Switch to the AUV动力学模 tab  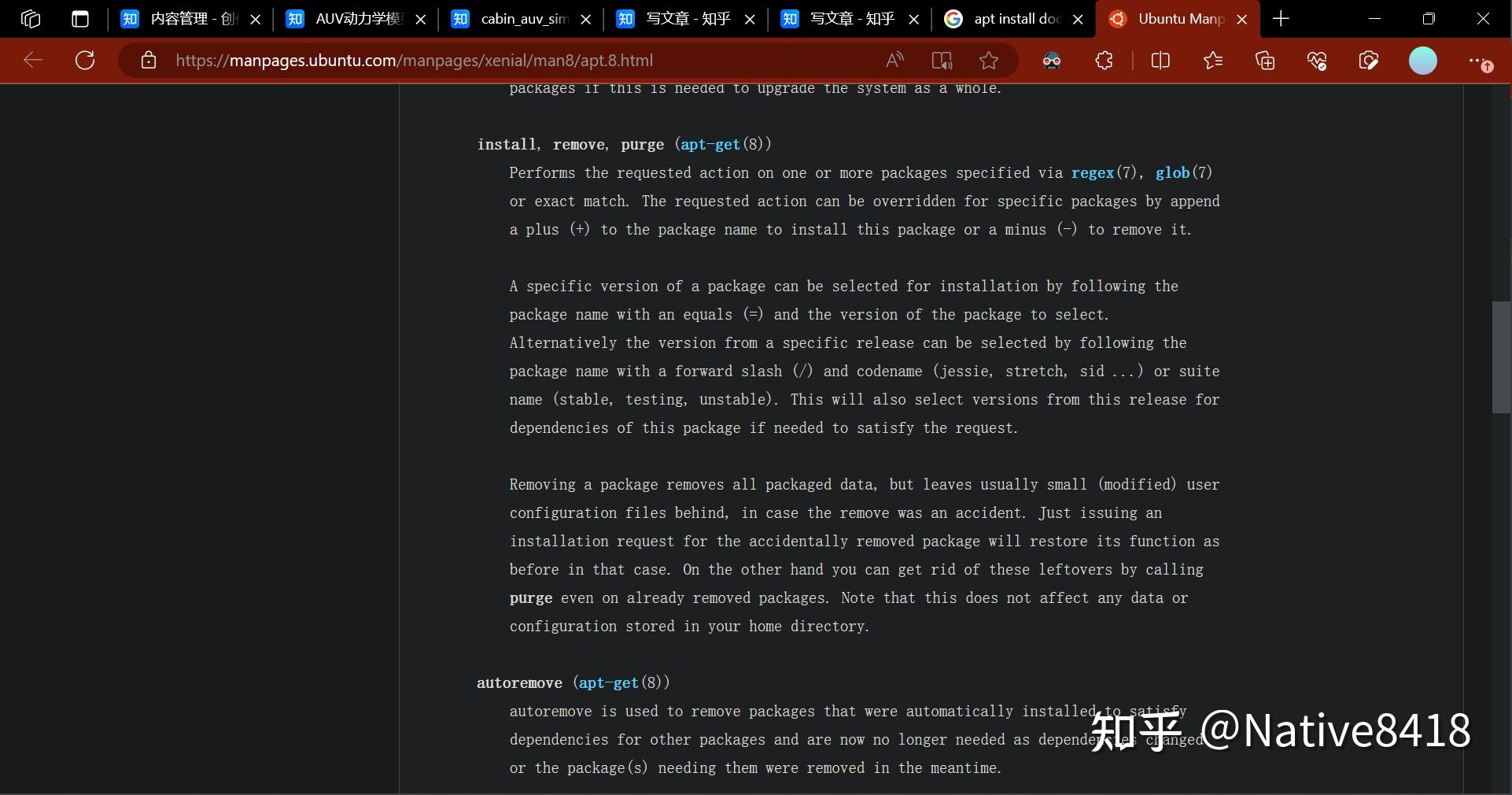(356, 19)
